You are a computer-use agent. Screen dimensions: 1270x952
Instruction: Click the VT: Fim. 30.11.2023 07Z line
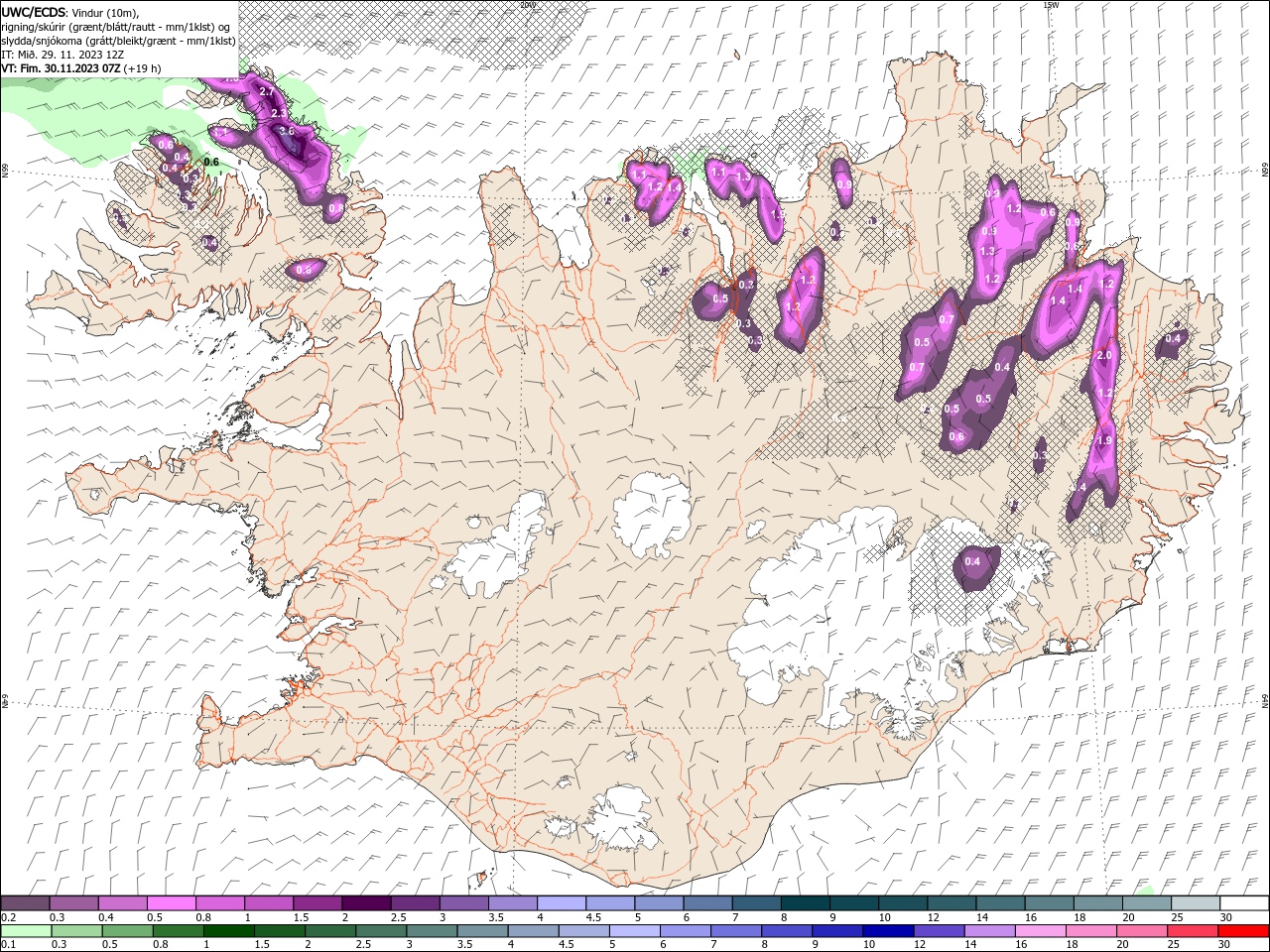tap(81, 68)
